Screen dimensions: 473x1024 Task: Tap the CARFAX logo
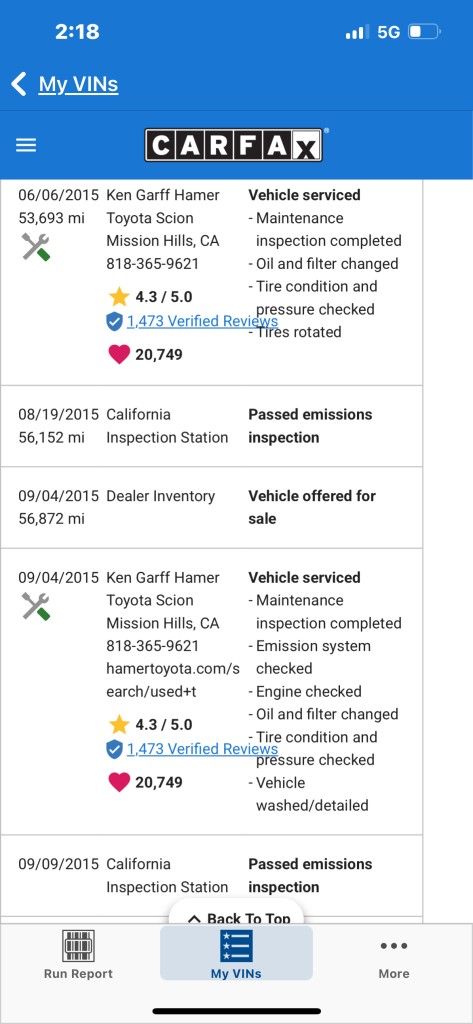coord(234,145)
